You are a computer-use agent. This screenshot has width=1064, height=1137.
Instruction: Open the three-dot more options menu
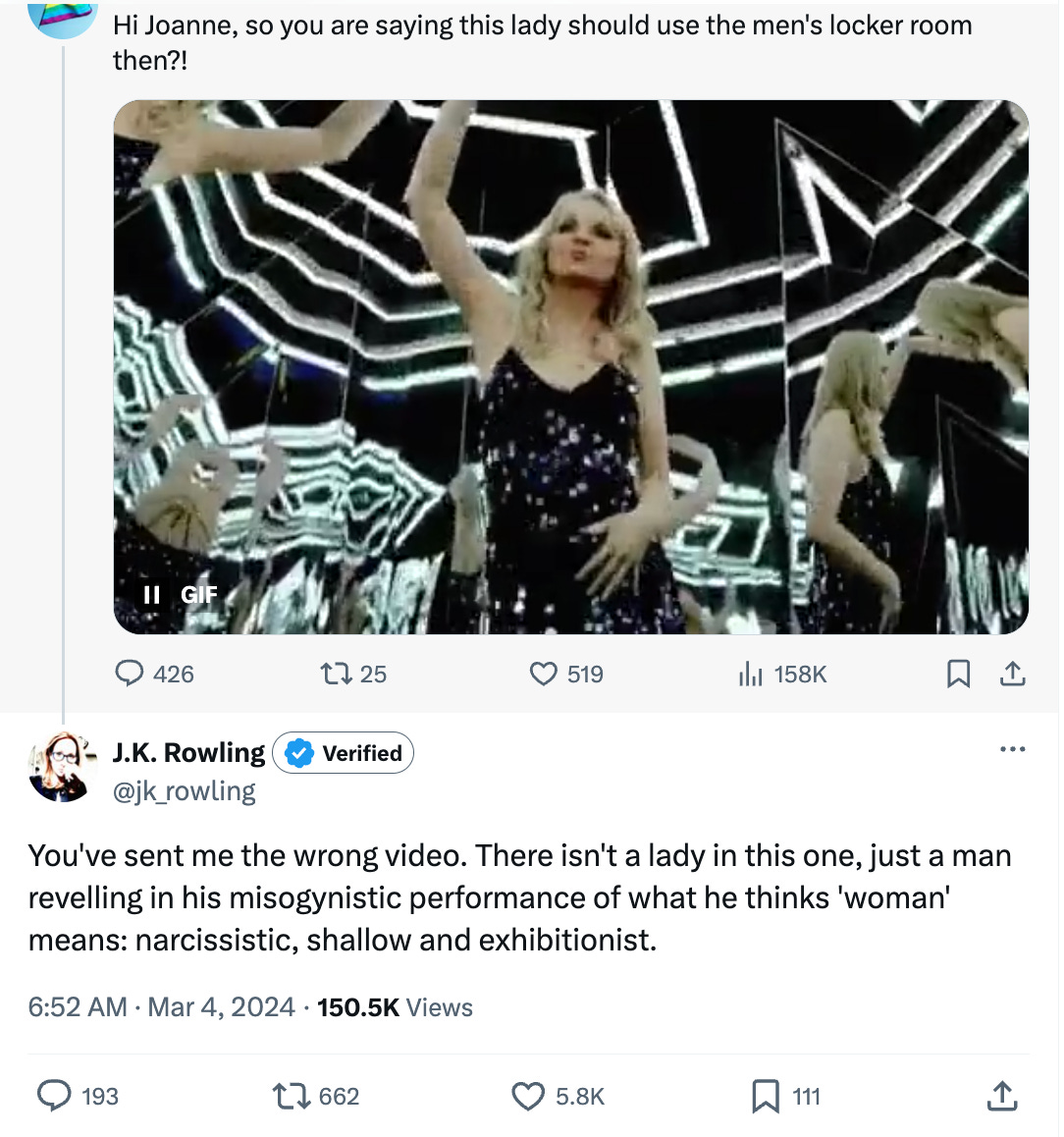[x=1012, y=750]
